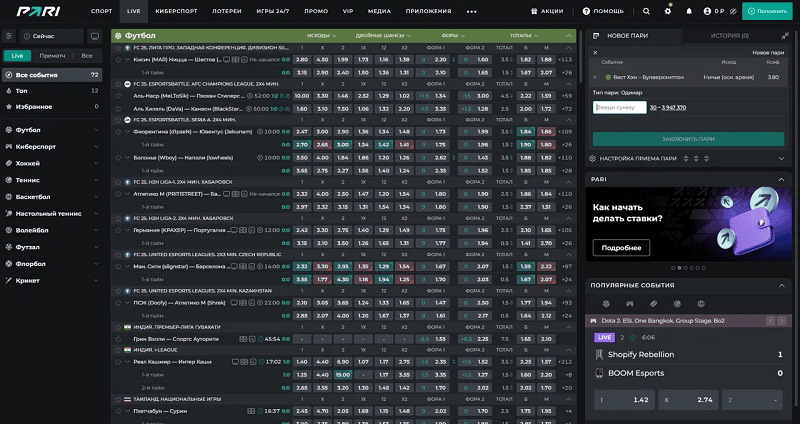This screenshot has width=800, height=424.
Task: Open the Помощь link
Action: 603,11
